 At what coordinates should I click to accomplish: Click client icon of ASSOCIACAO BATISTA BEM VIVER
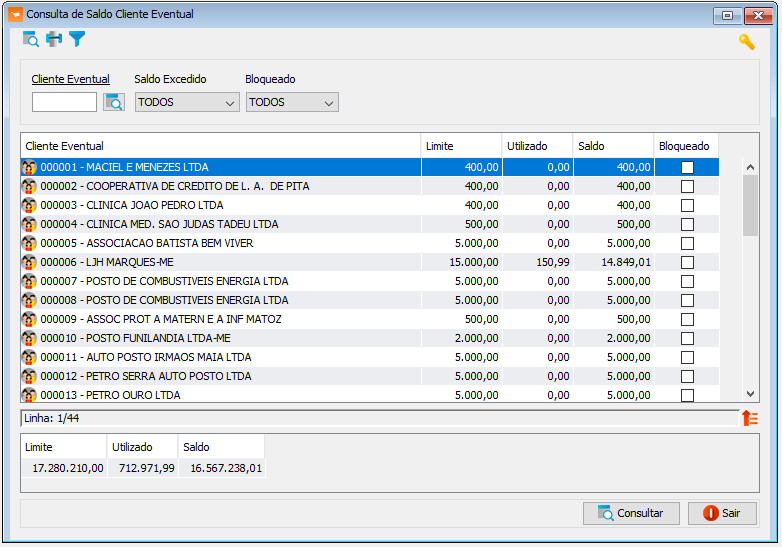point(29,243)
